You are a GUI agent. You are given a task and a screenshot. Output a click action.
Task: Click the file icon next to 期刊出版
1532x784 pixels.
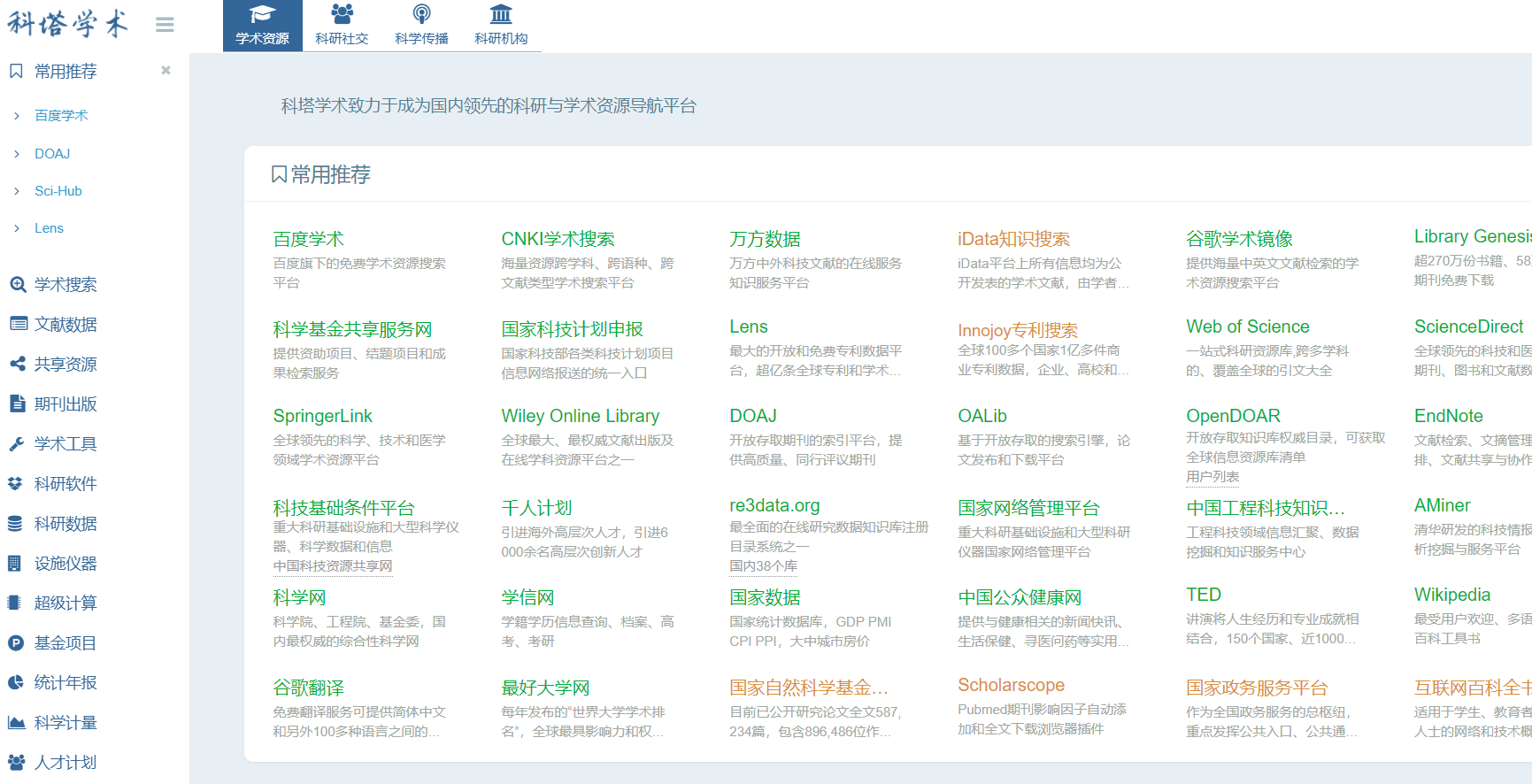tap(17, 404)
